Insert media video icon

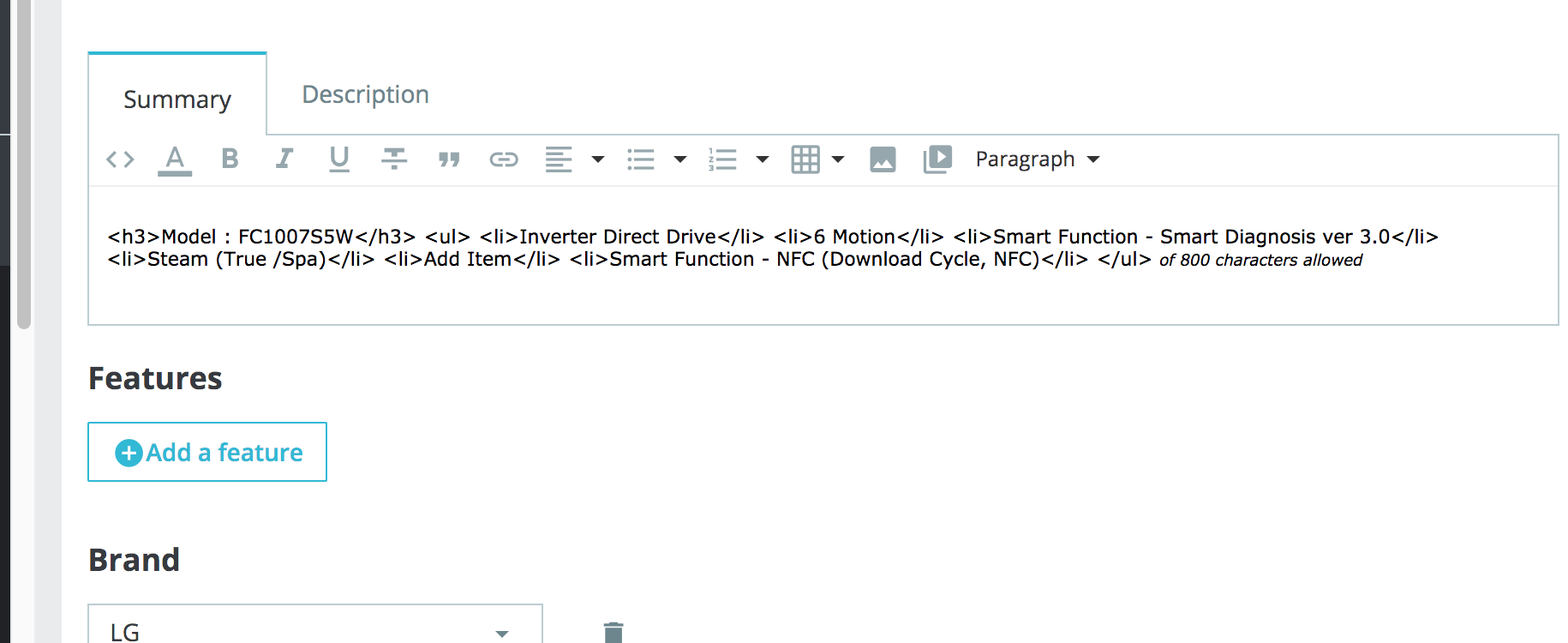(937, 159)
